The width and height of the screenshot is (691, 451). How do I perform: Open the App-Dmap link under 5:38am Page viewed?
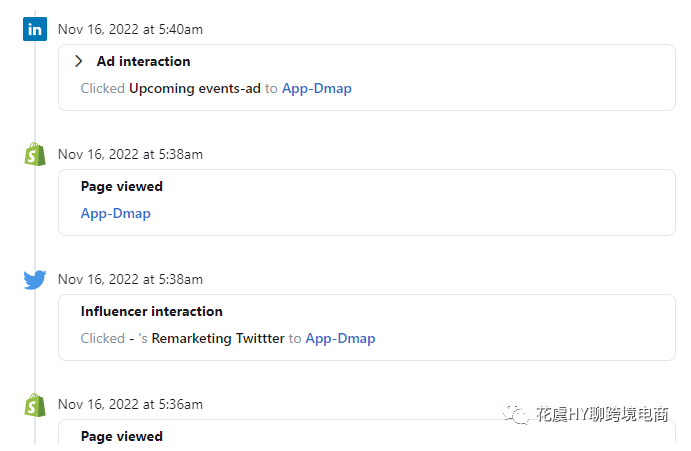115,213
